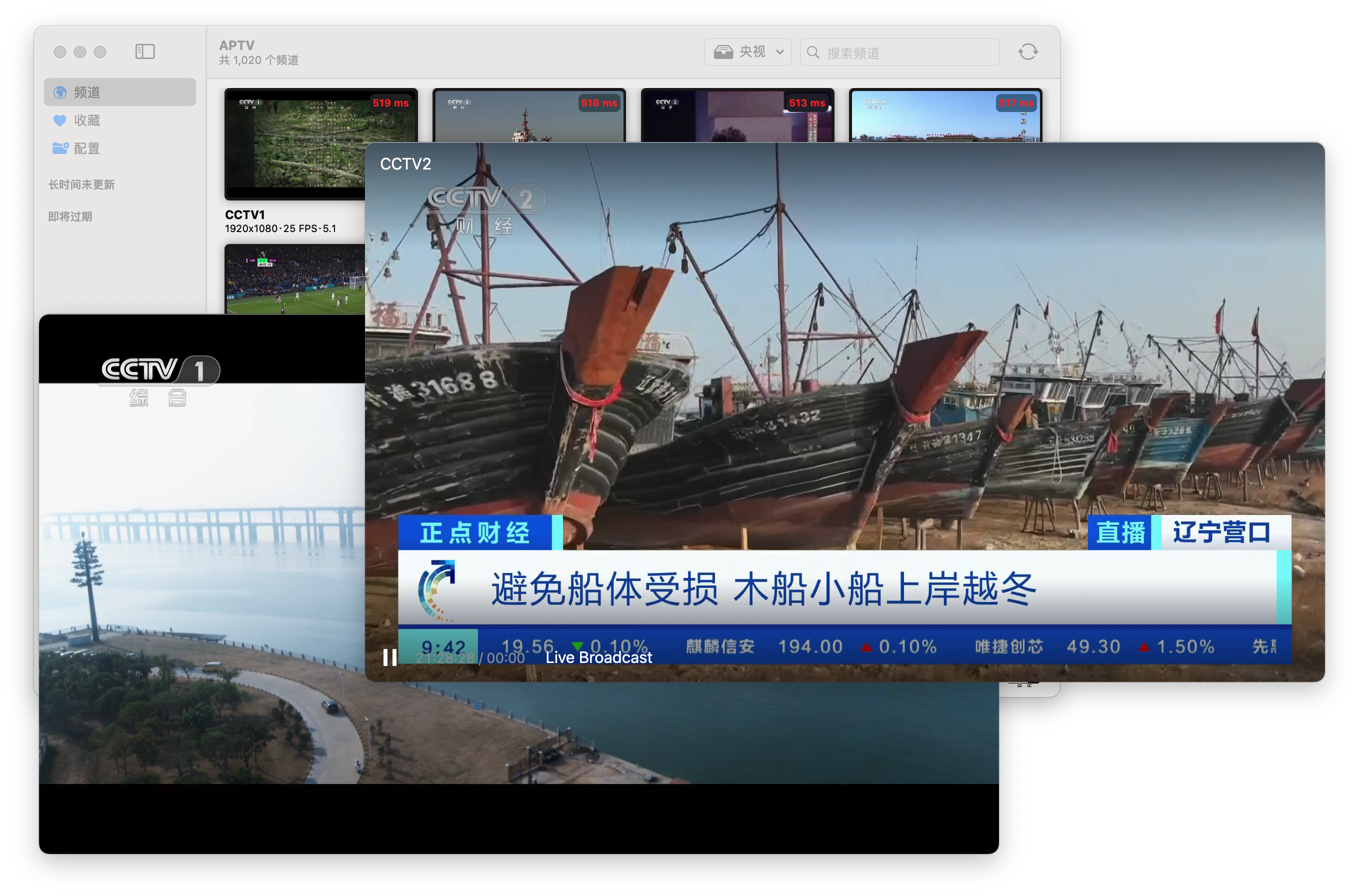Click the CCTV2 title in player window
Viewport: 1359px width, 896px height.
405,164
